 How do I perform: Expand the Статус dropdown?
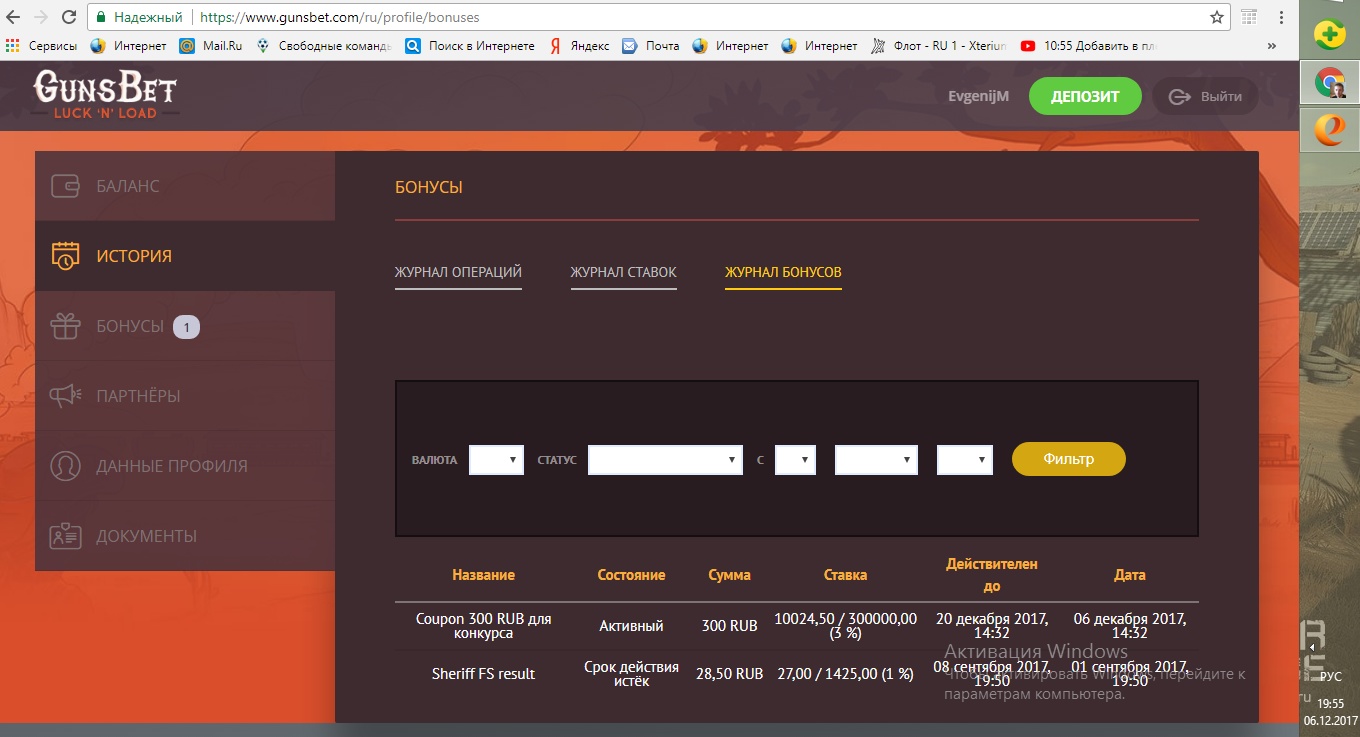(665, 460)
